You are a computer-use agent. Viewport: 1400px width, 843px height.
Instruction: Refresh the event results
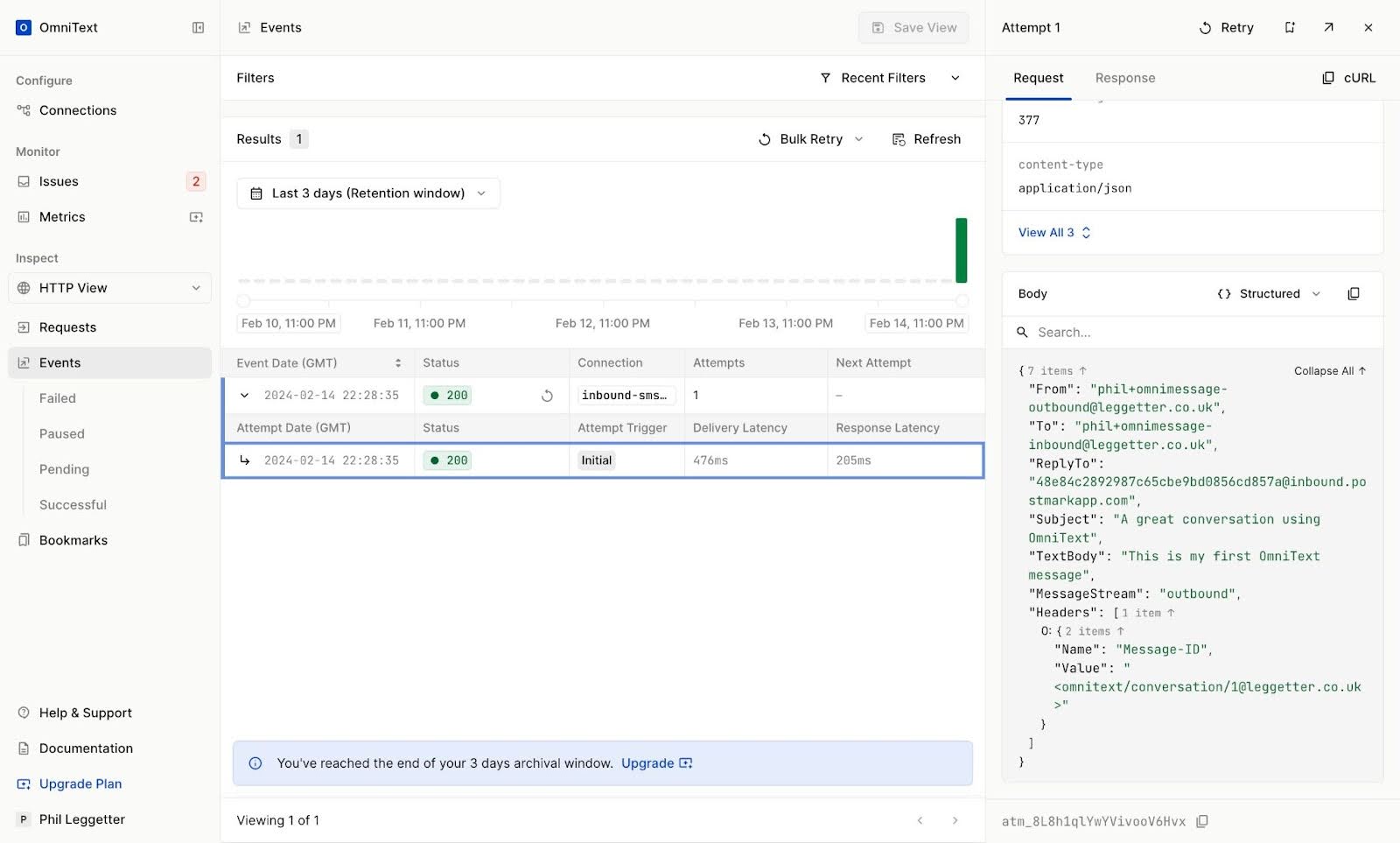926,139
